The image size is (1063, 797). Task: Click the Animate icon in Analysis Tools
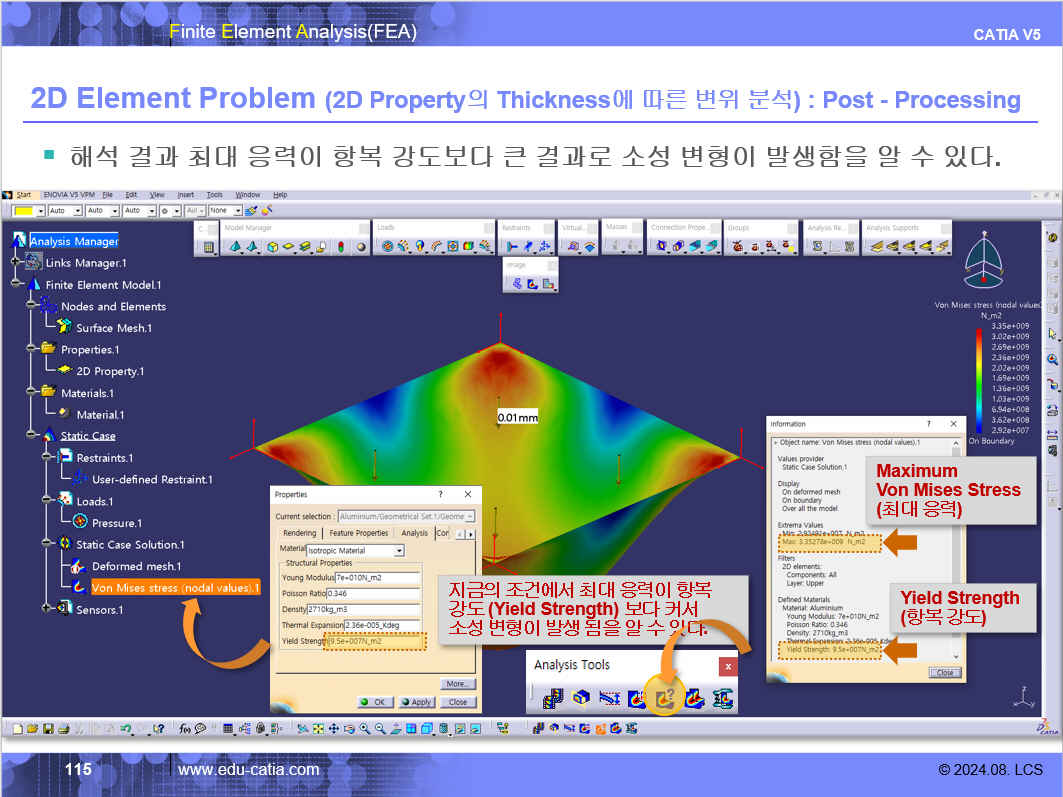[553, 699]
